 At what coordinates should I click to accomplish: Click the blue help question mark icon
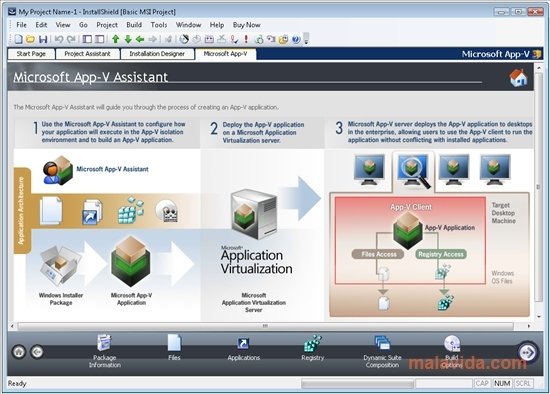pos(296,39)
